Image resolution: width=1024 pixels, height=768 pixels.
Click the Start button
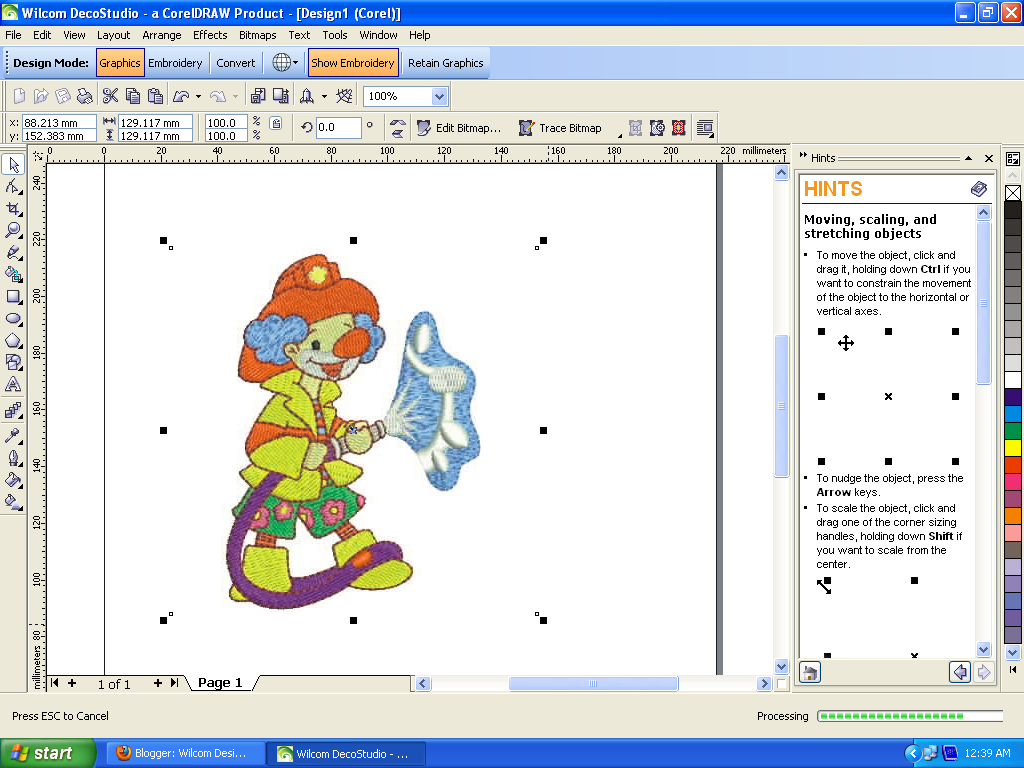[x=48, y=753]
